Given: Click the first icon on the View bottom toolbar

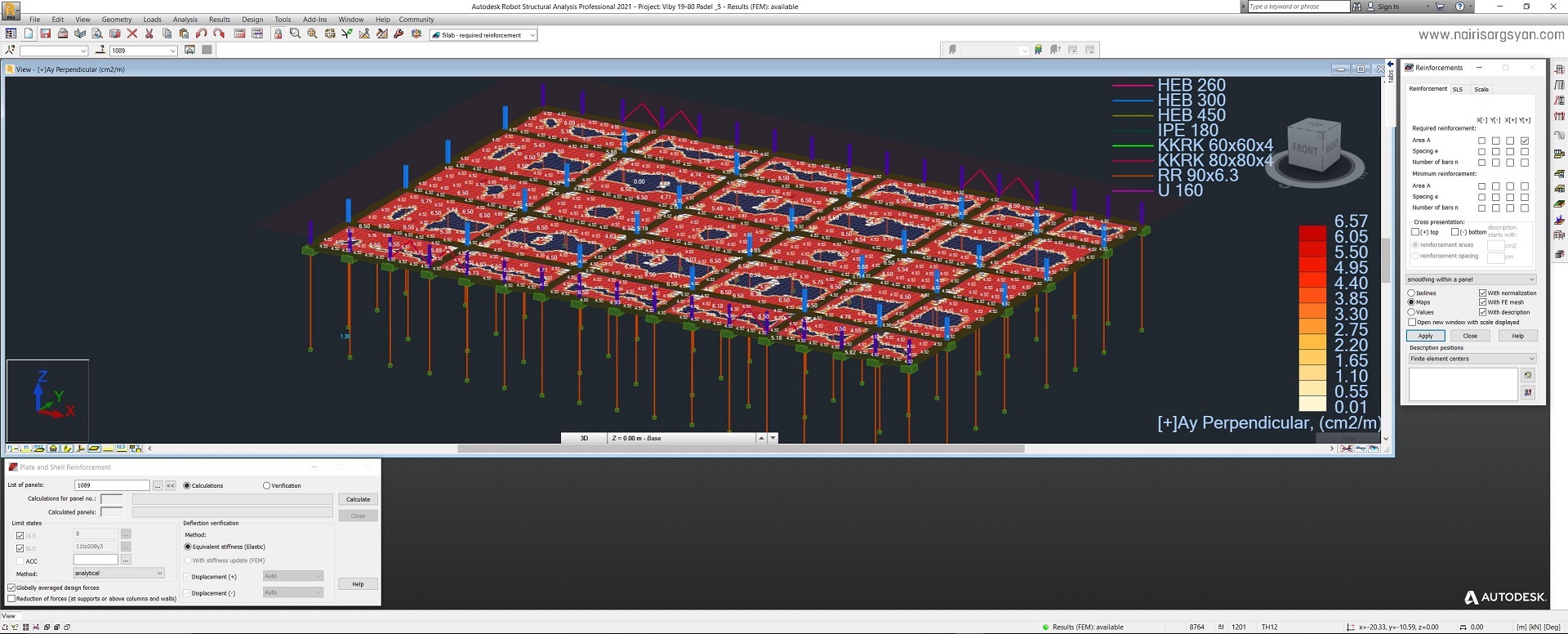Looking at the screenshot, I should click(x=11, y=449).
